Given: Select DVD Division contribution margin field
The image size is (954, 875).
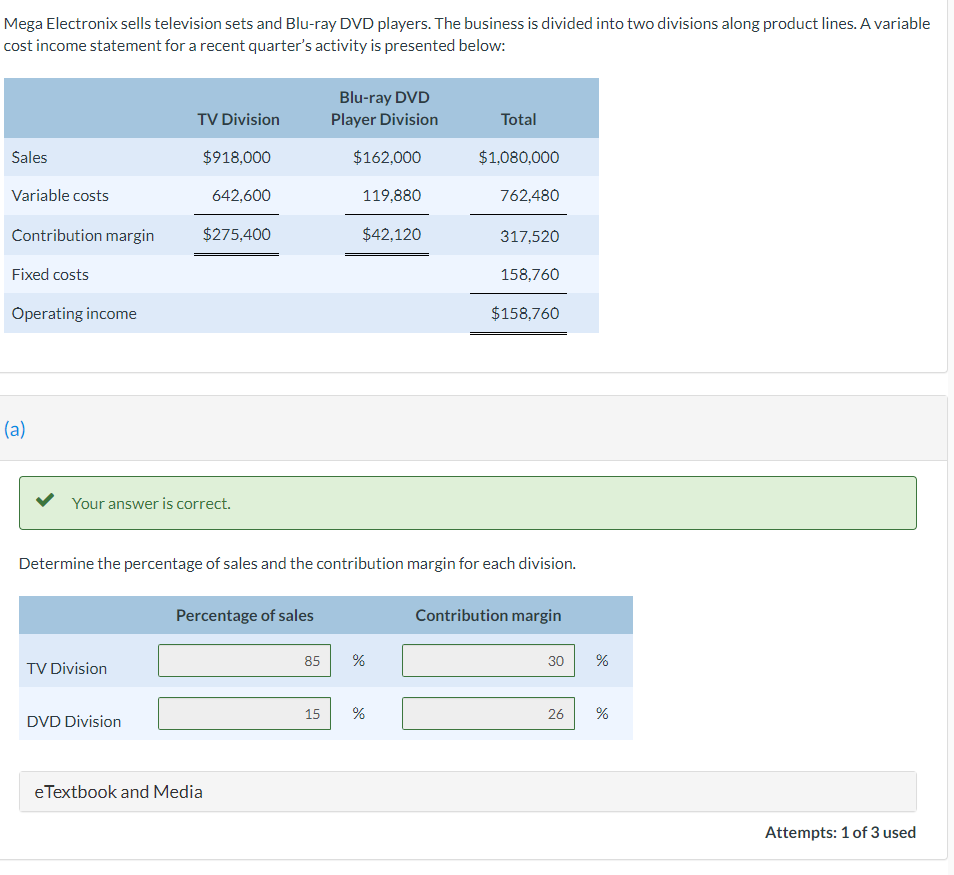Looking at the screenshot, I should click(x=489, y=714).
